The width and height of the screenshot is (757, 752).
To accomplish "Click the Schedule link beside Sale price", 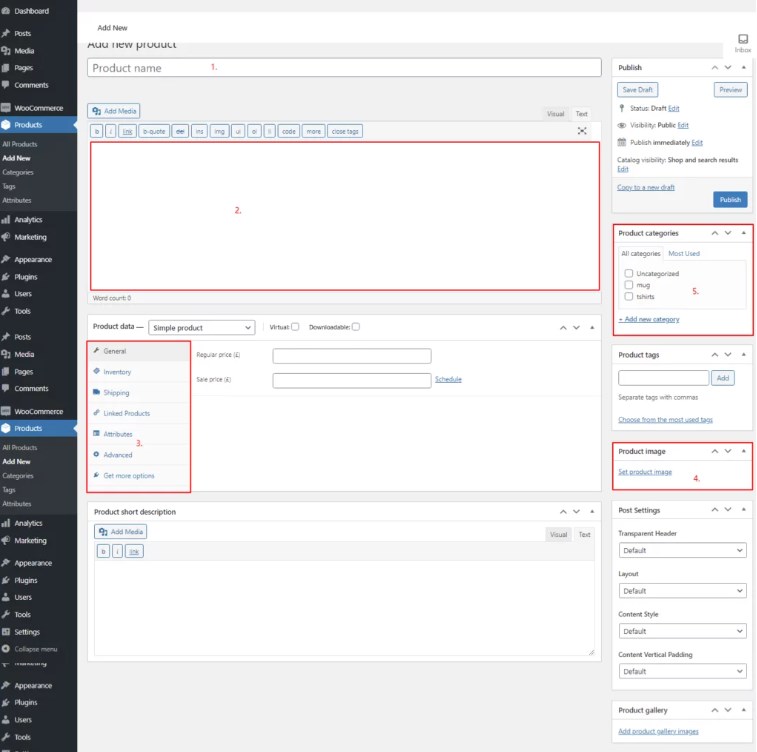I will tap(448, 380).
